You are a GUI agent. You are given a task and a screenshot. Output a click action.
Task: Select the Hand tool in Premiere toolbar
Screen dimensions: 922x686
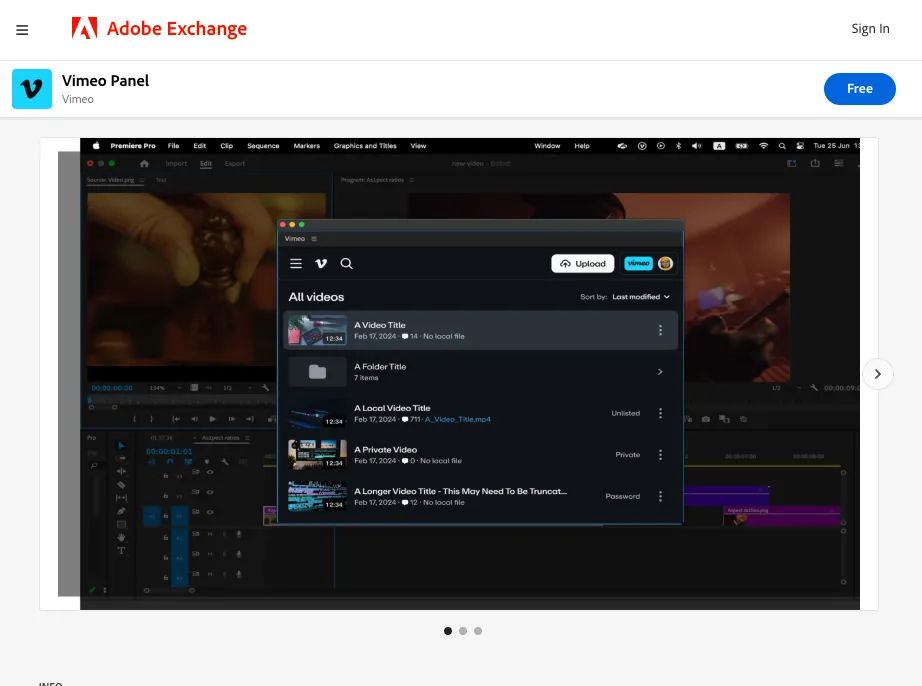(121, 537)
